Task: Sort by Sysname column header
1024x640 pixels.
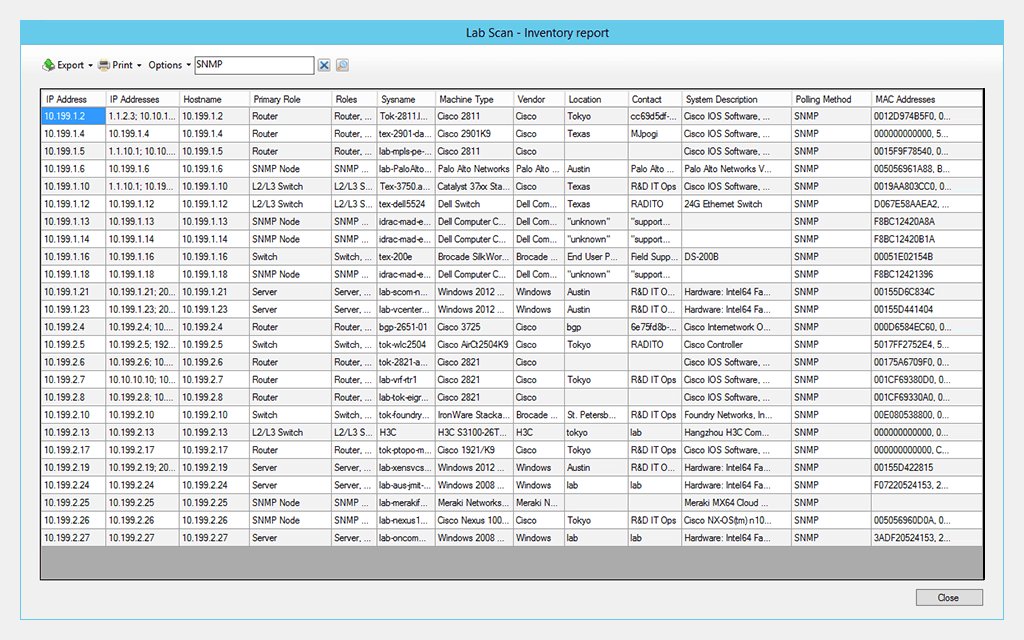Action: coord(406,99)
